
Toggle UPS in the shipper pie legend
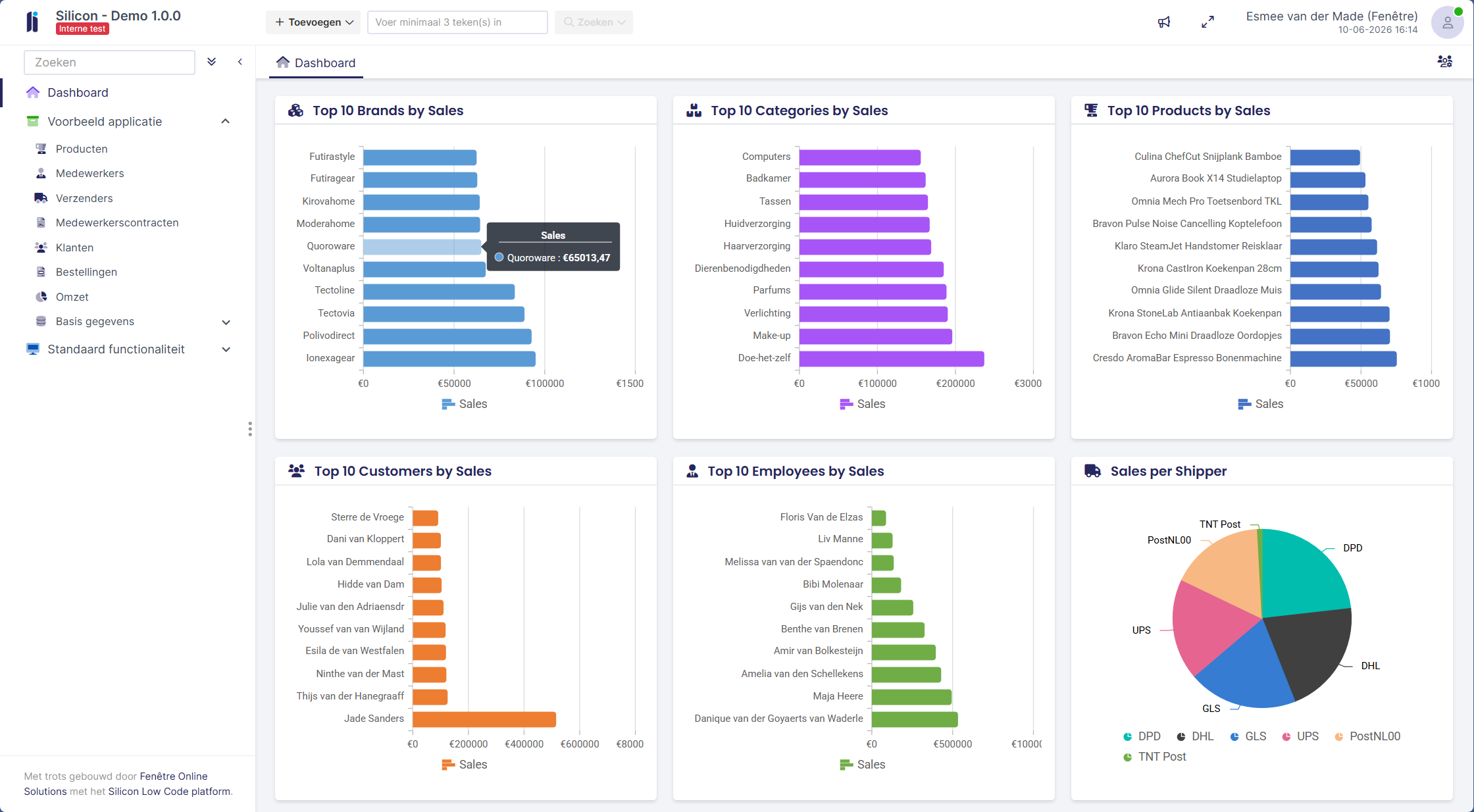click(x=1300, y=736)
